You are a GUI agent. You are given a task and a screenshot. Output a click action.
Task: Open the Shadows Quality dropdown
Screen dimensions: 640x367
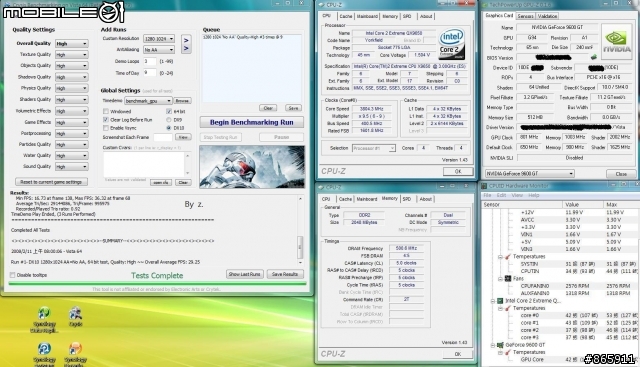[71, 77]
